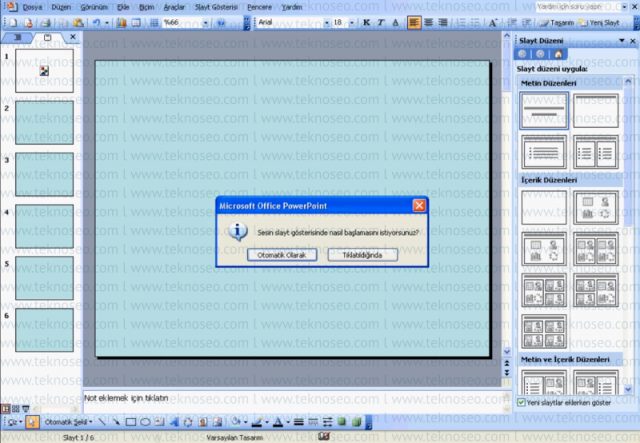Viewport: 640px width, 443px height.
Task: Toggle italic T formatting
Action: click(x=380, y=23)
